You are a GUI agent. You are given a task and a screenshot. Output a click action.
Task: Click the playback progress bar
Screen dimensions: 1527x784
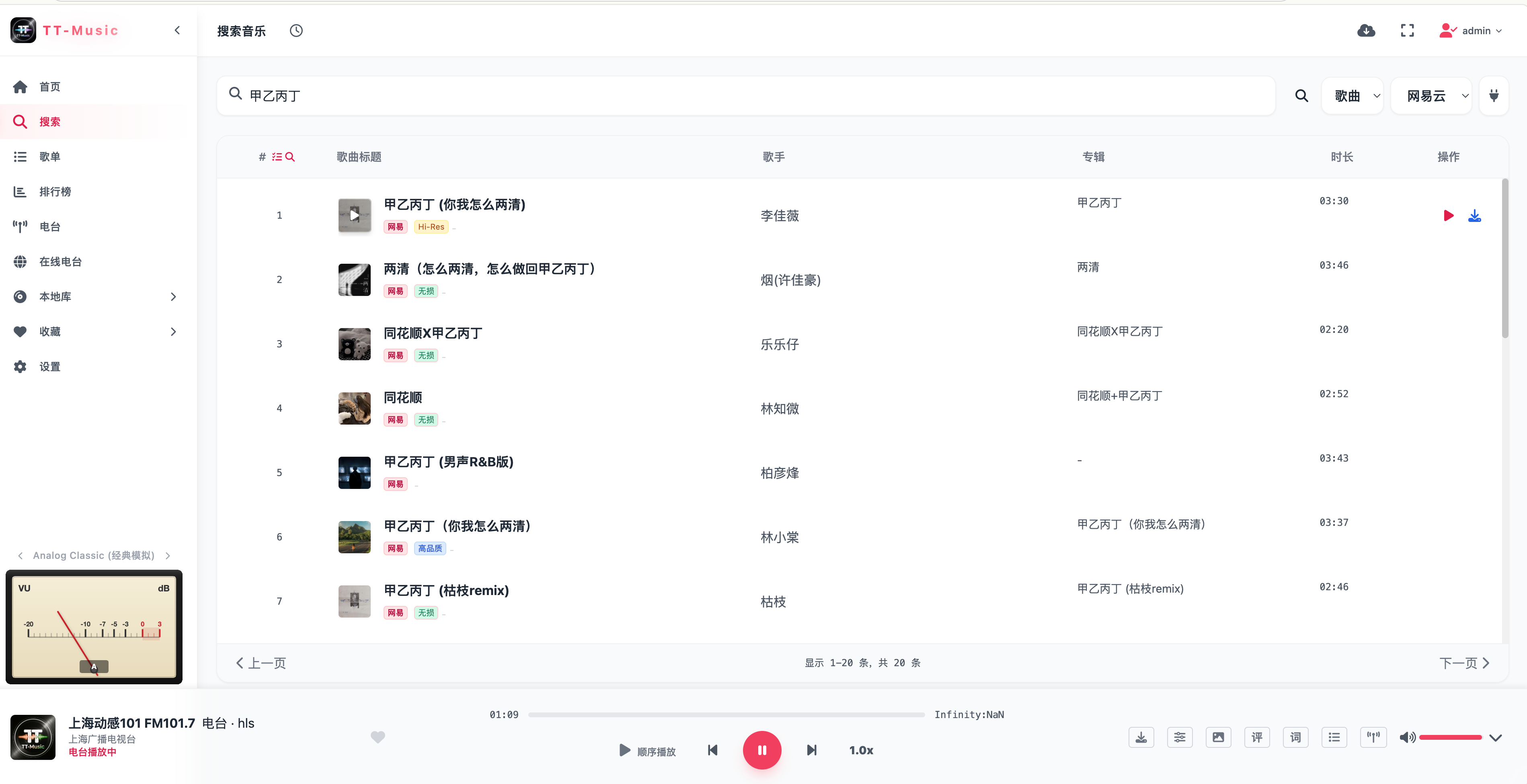tap(726, 715)
